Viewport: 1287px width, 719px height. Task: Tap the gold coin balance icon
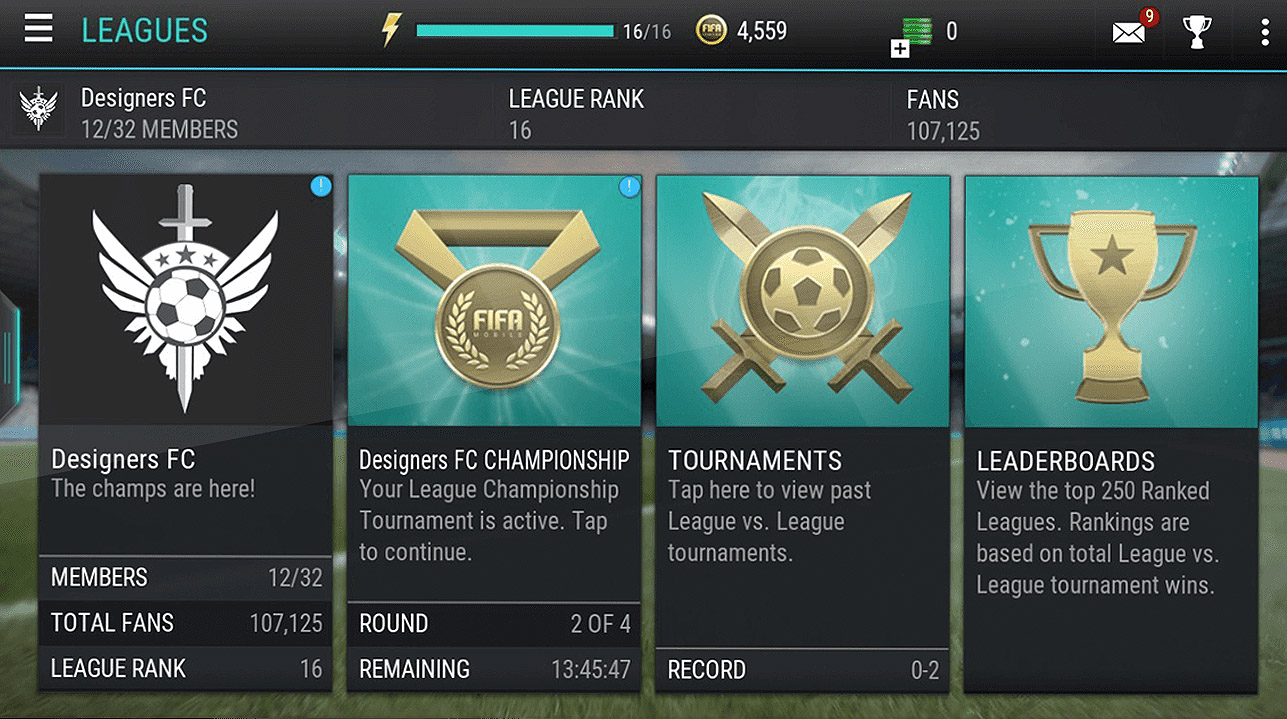711,31
